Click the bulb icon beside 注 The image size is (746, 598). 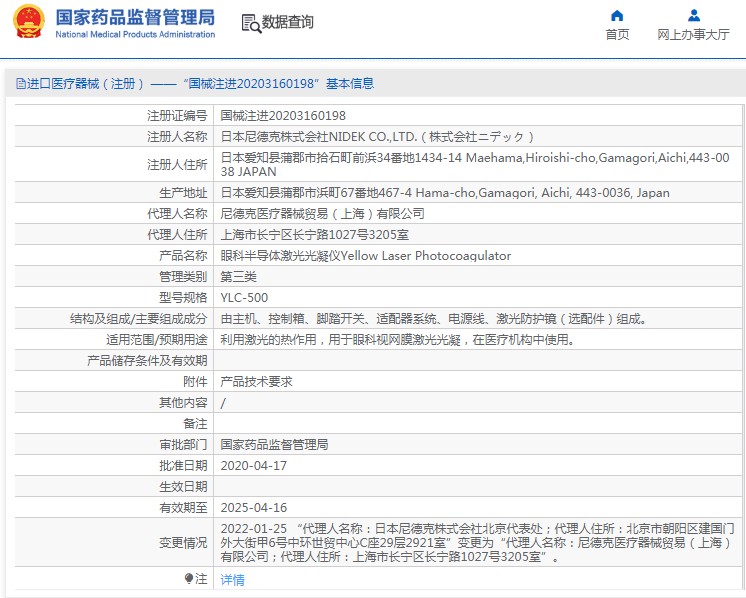[188, 579]
